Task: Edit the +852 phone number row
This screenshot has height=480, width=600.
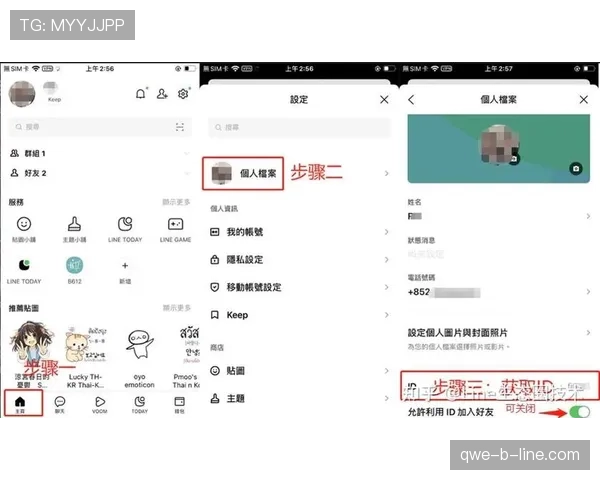Action: coord(499,286)
